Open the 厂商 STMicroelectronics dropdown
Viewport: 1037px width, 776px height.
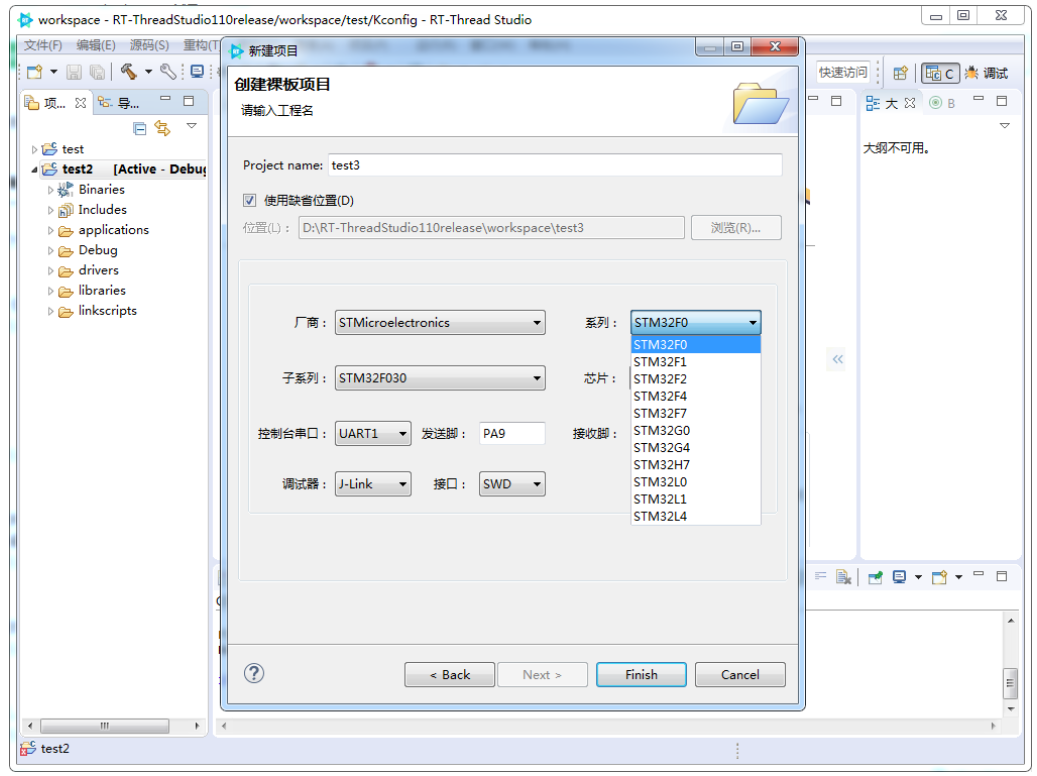(440, 323)
